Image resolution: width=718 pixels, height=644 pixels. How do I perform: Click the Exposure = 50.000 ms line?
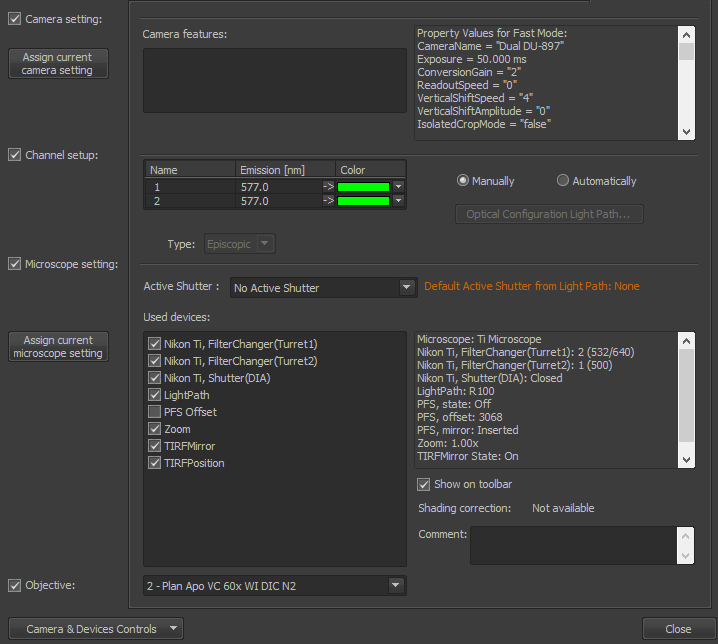click(472, 59)
